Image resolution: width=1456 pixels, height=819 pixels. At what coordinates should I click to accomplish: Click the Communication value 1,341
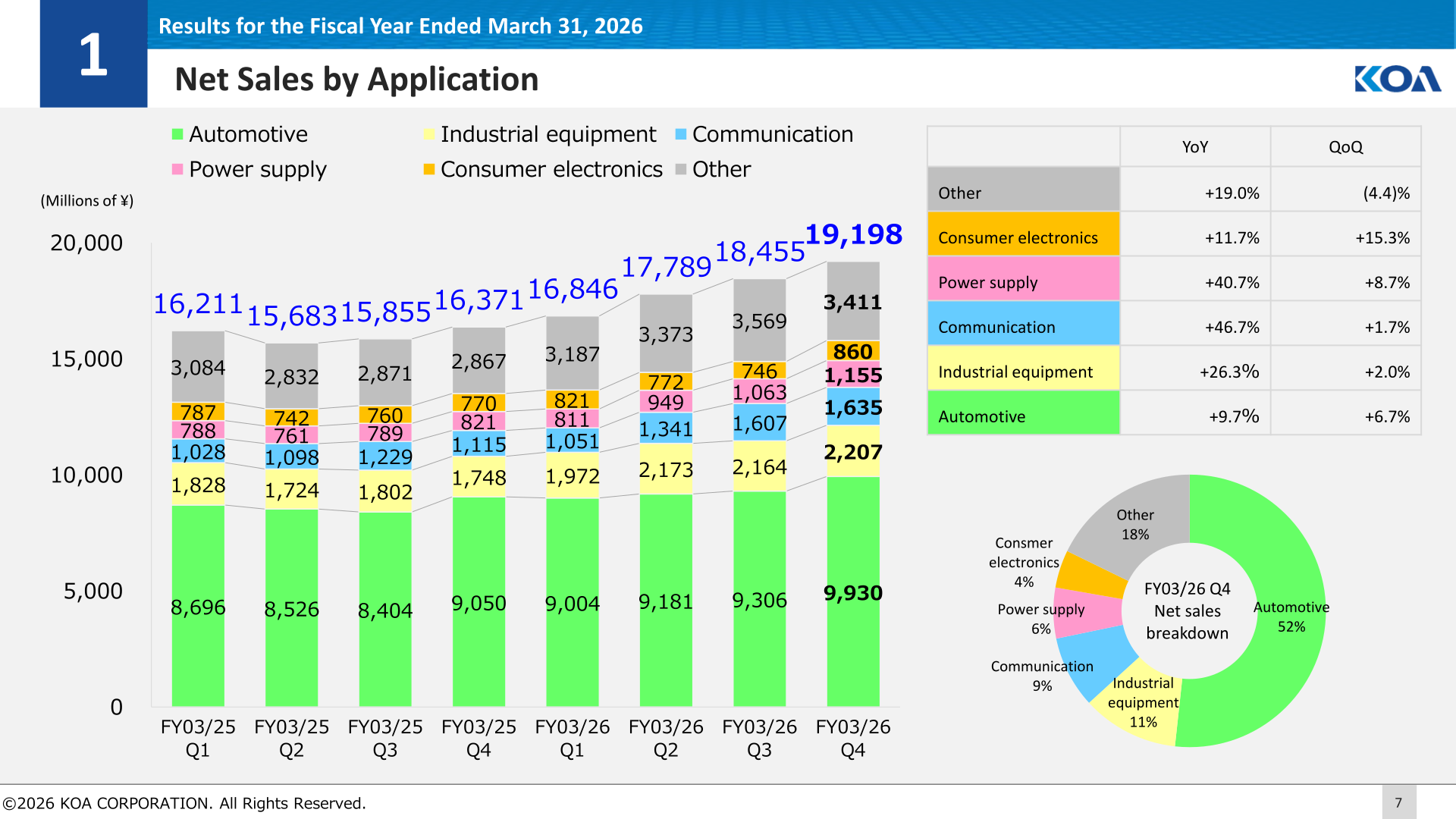pos(666,430)
